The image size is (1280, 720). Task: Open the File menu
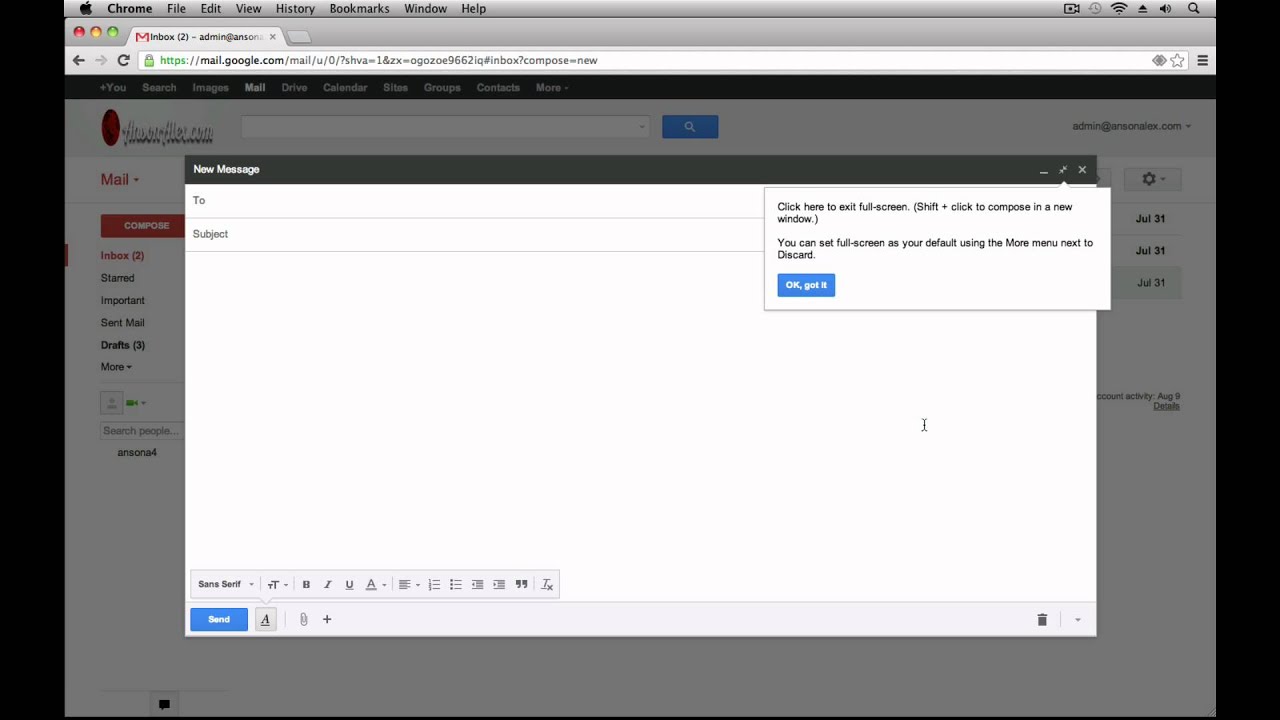pos(176,9)
